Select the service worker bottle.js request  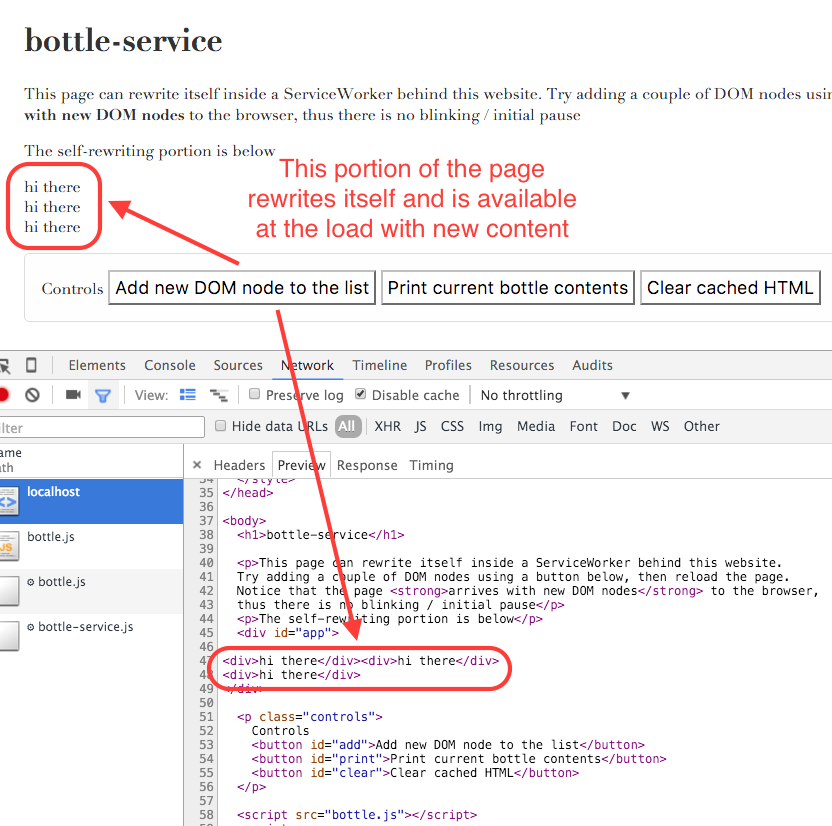(x=91, y=591)
